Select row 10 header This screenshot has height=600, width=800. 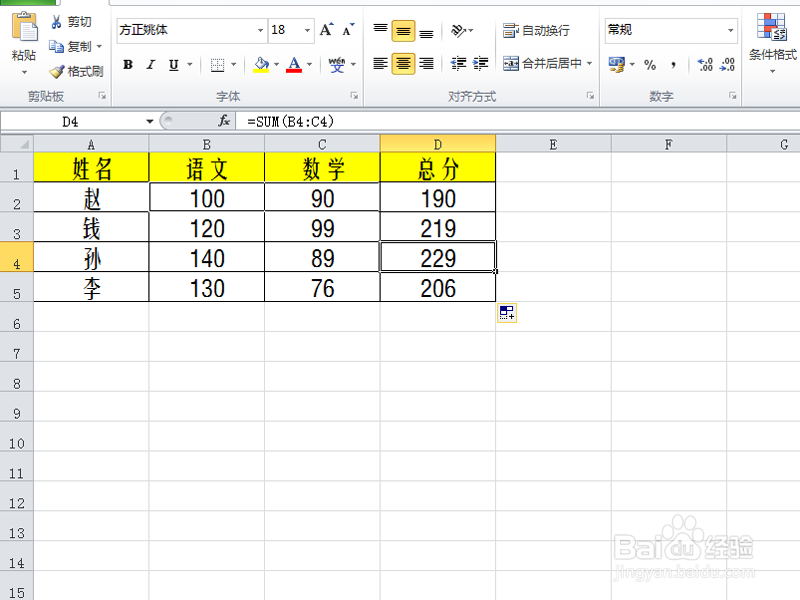point(17,436)
